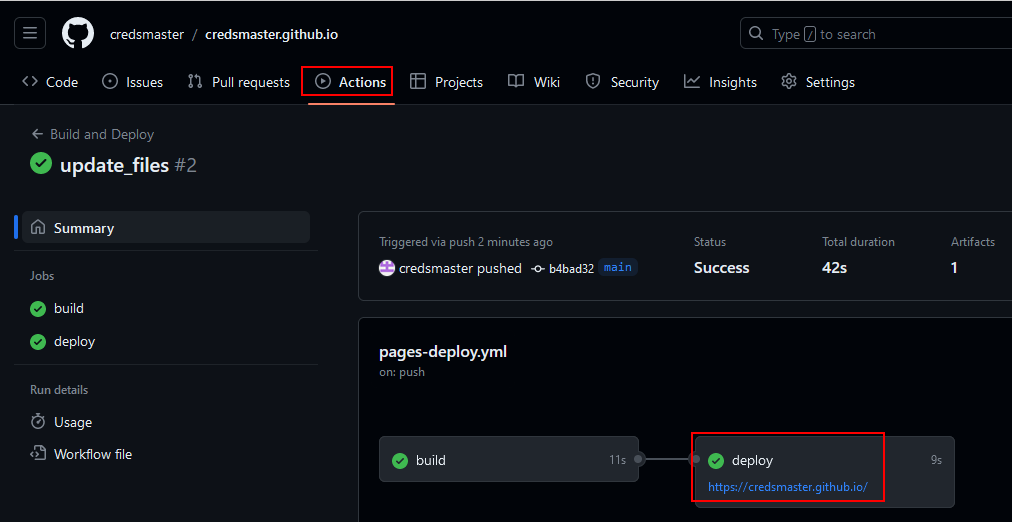Click the Issues tab circle icon

[110, 81]
